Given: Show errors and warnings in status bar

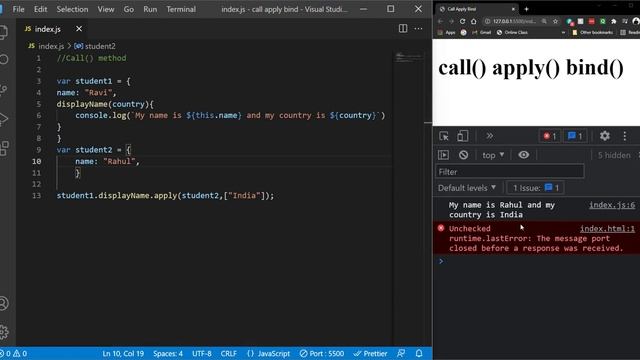Looking at the screenshot, I should tap(13, 353).
